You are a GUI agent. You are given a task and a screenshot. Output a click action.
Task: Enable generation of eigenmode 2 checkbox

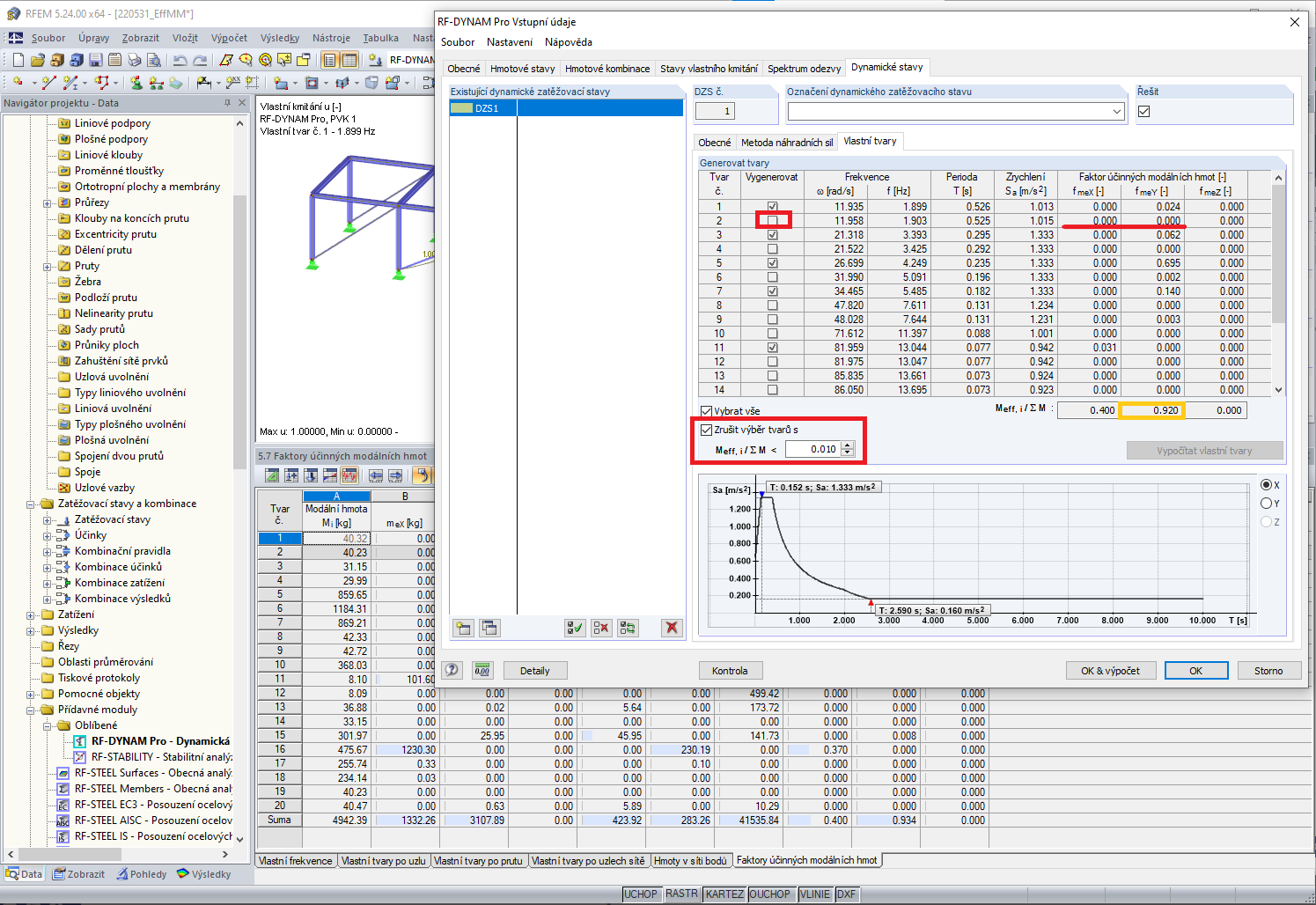click(x=772, y=221)
